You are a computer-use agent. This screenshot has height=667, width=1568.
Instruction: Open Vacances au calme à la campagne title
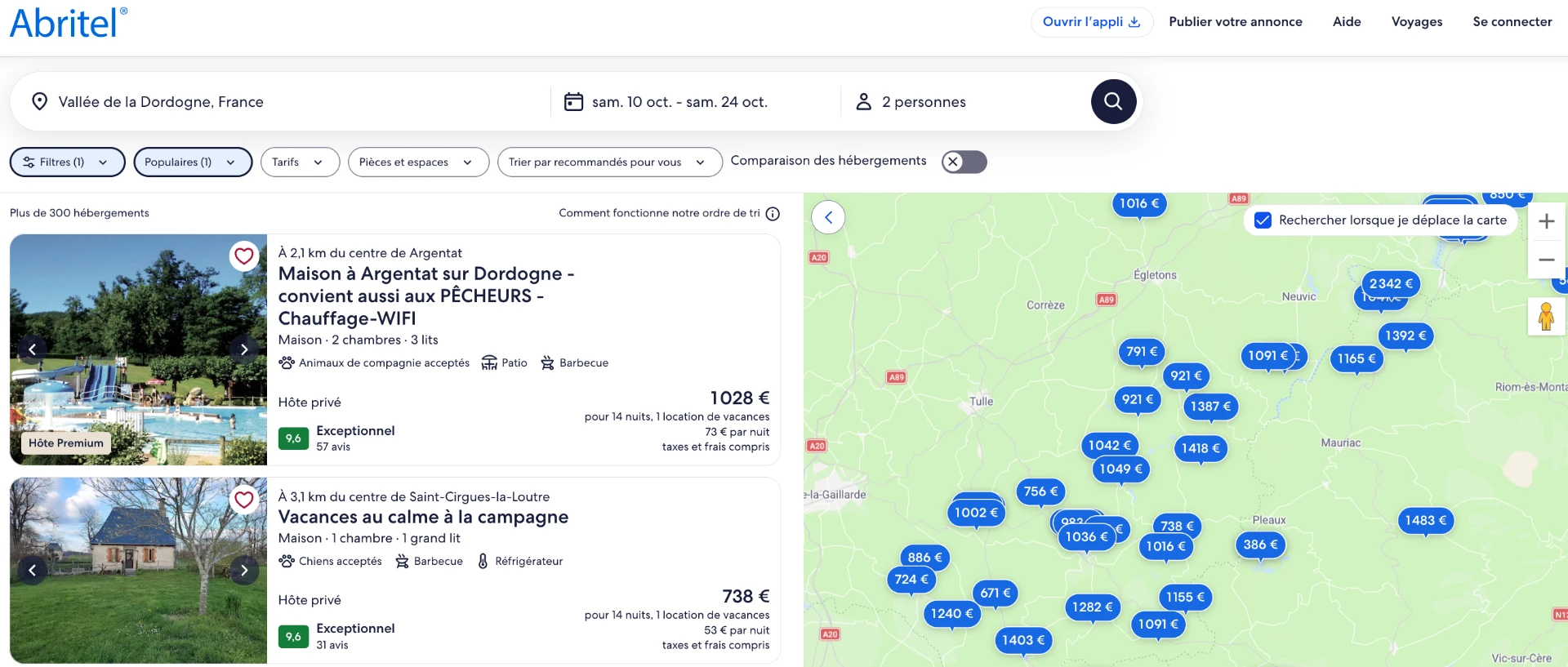[423, 517]
